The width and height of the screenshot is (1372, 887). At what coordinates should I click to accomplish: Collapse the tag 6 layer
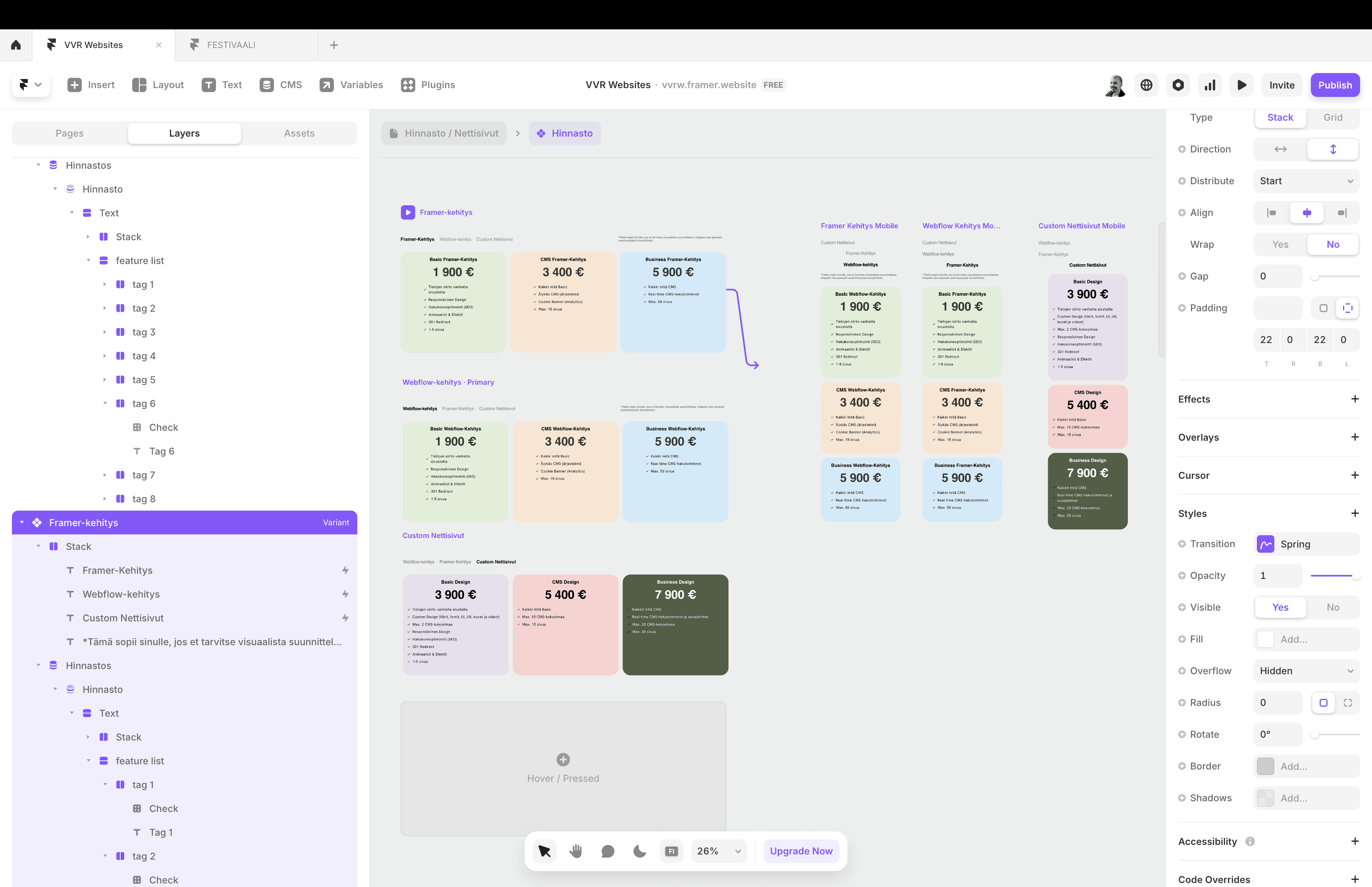105,403
